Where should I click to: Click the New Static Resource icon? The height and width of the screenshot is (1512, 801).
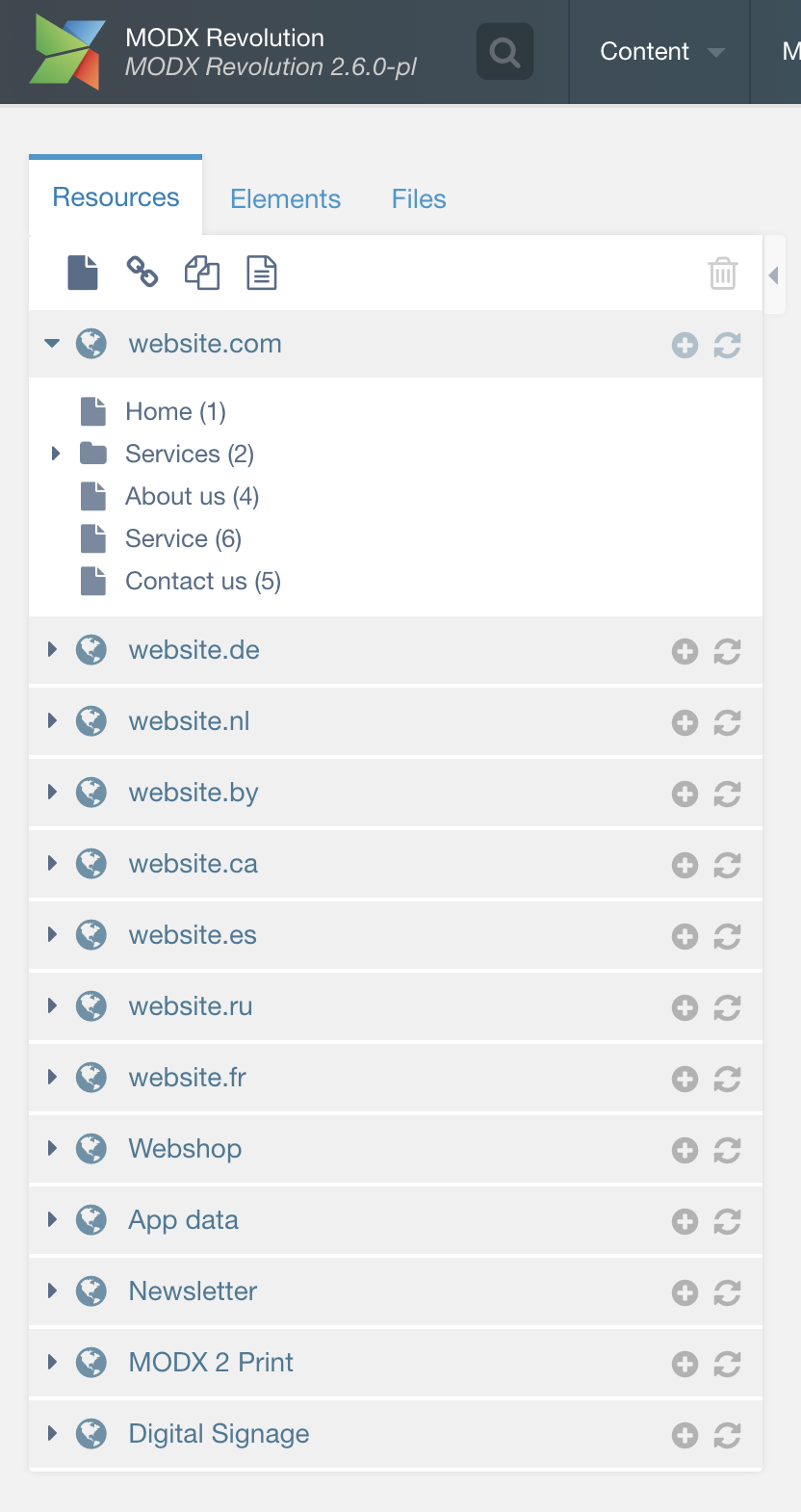[x=262, y=273]
